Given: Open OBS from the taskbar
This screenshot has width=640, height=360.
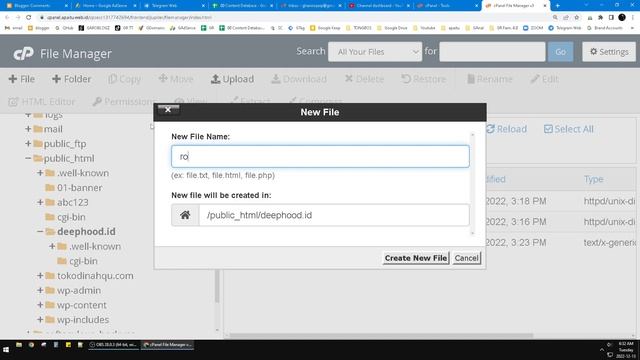Looking at the screenshot, I should pos(113,345).
